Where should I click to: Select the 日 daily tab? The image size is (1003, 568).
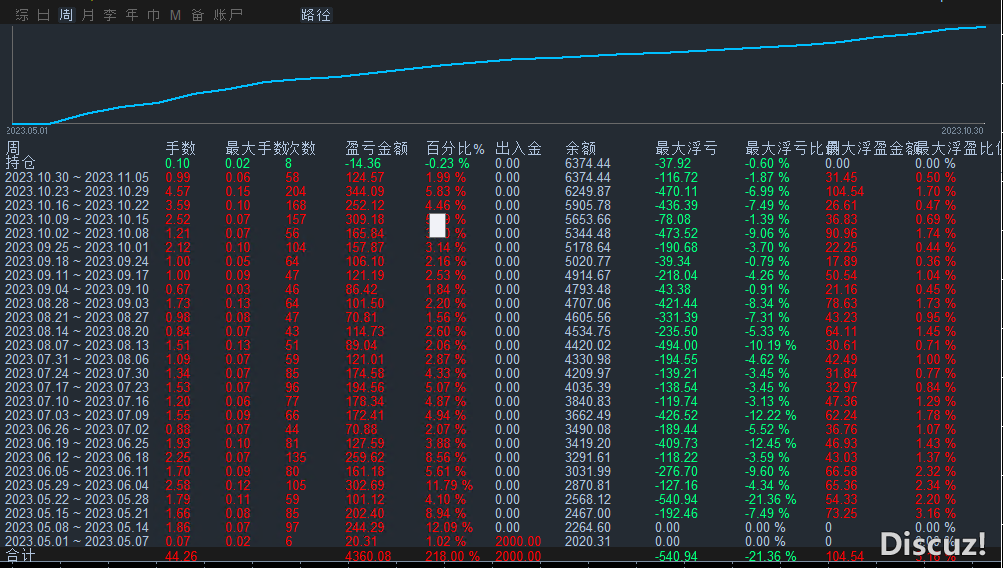[x=43, y=15]
